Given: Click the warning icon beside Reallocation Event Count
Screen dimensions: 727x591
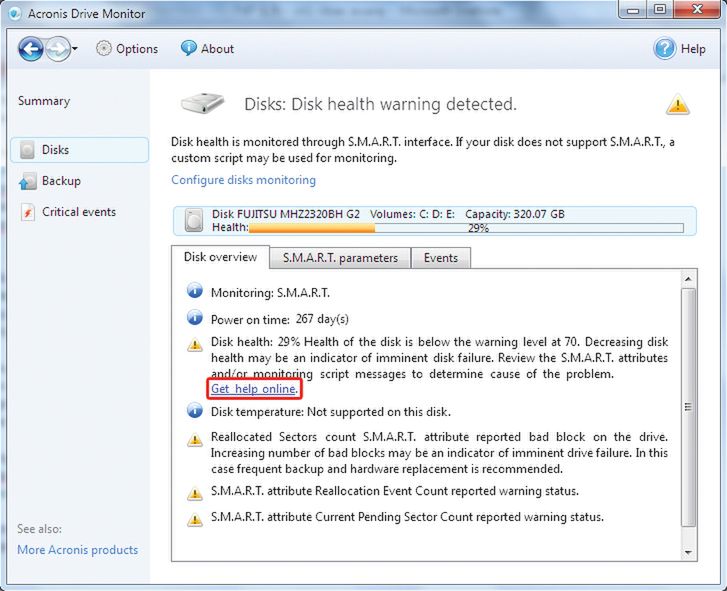Looking at the screenshot, I should [195, 494].
